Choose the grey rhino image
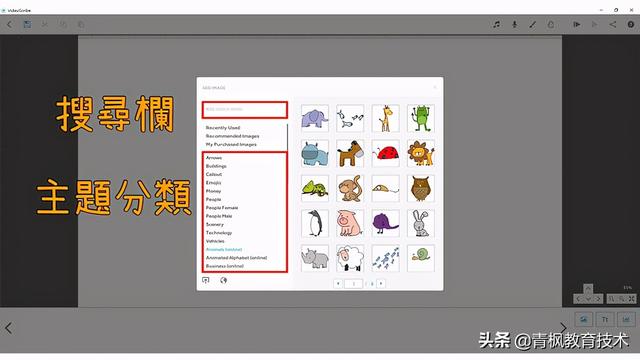Image resolution: width=640 pixels, height=360 pixels. (315, 258)
